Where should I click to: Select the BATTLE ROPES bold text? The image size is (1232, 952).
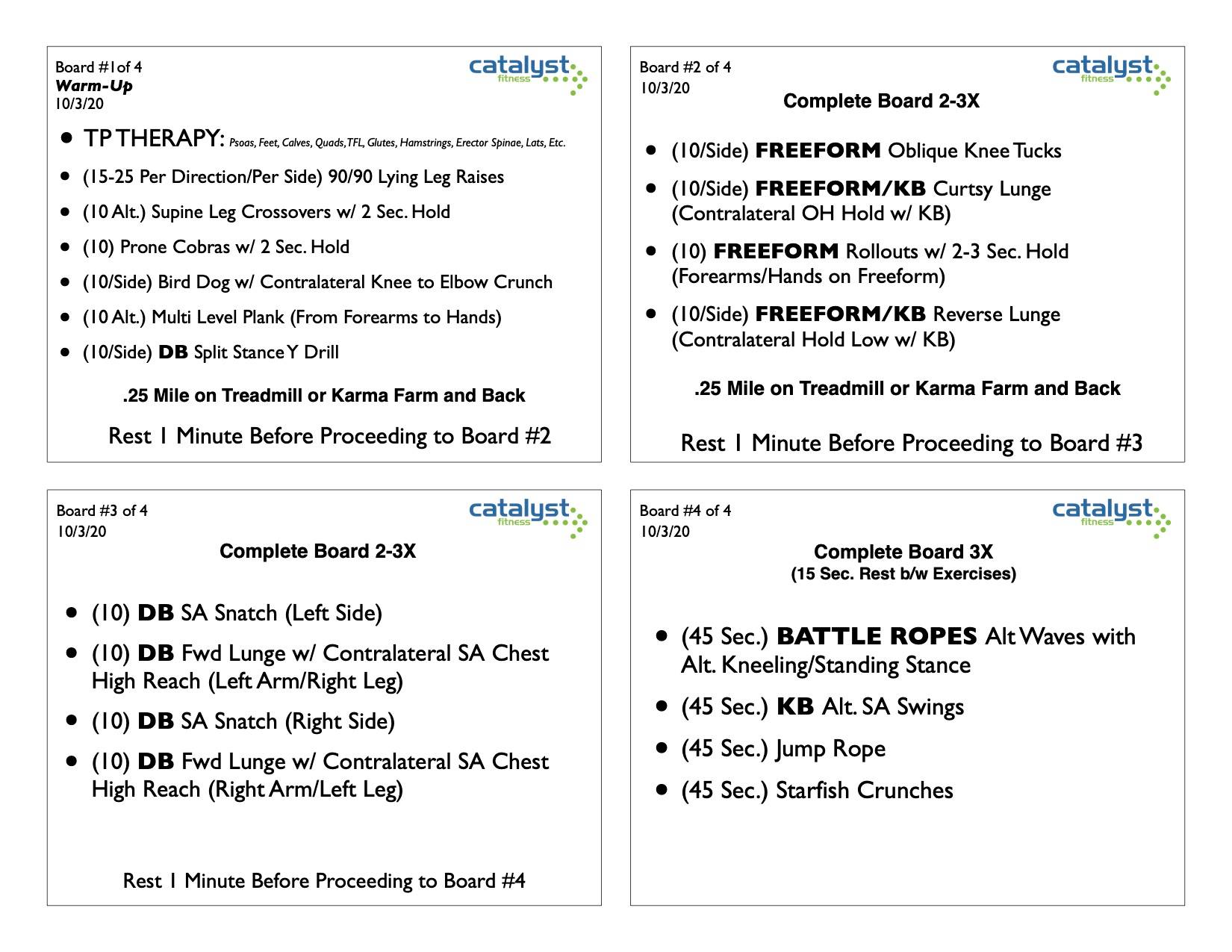(877, 636)
